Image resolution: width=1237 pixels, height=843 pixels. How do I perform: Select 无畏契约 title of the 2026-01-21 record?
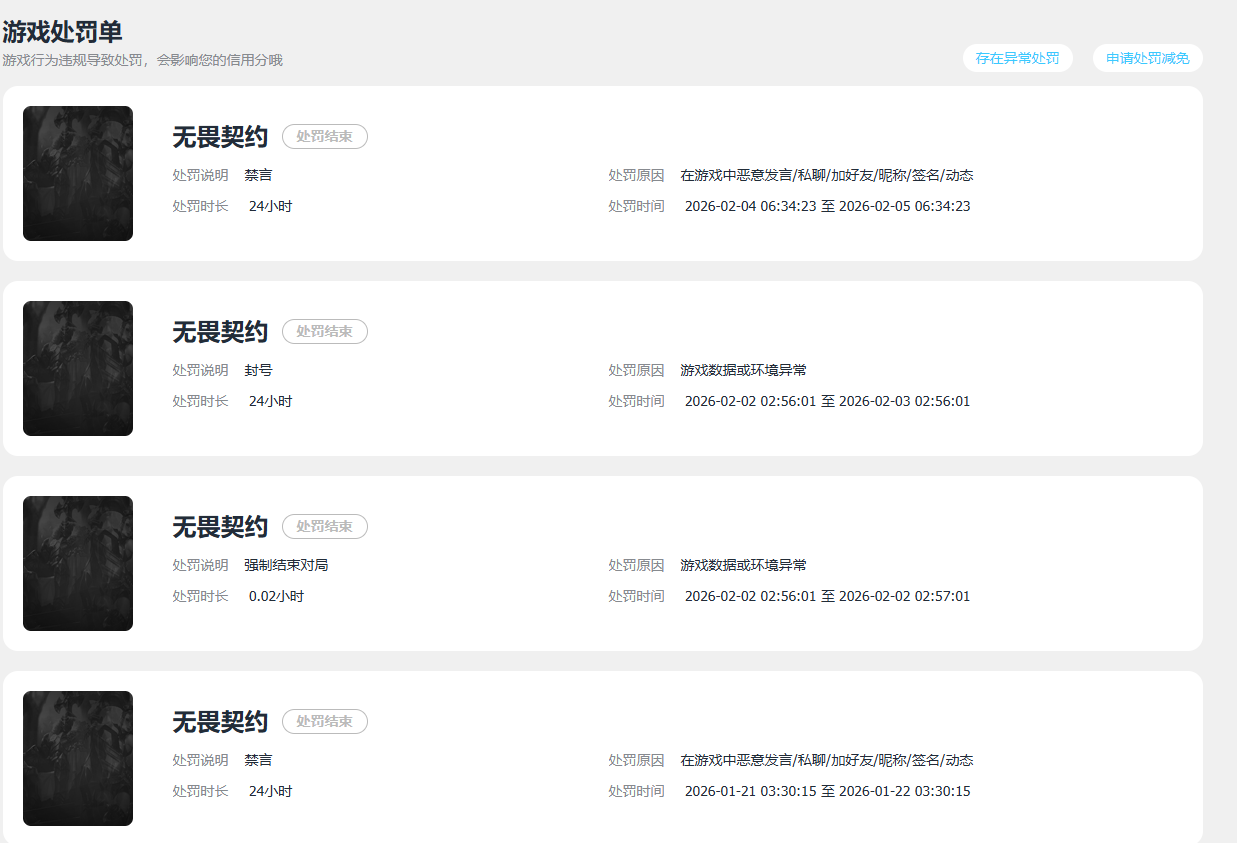pos(220,721)
